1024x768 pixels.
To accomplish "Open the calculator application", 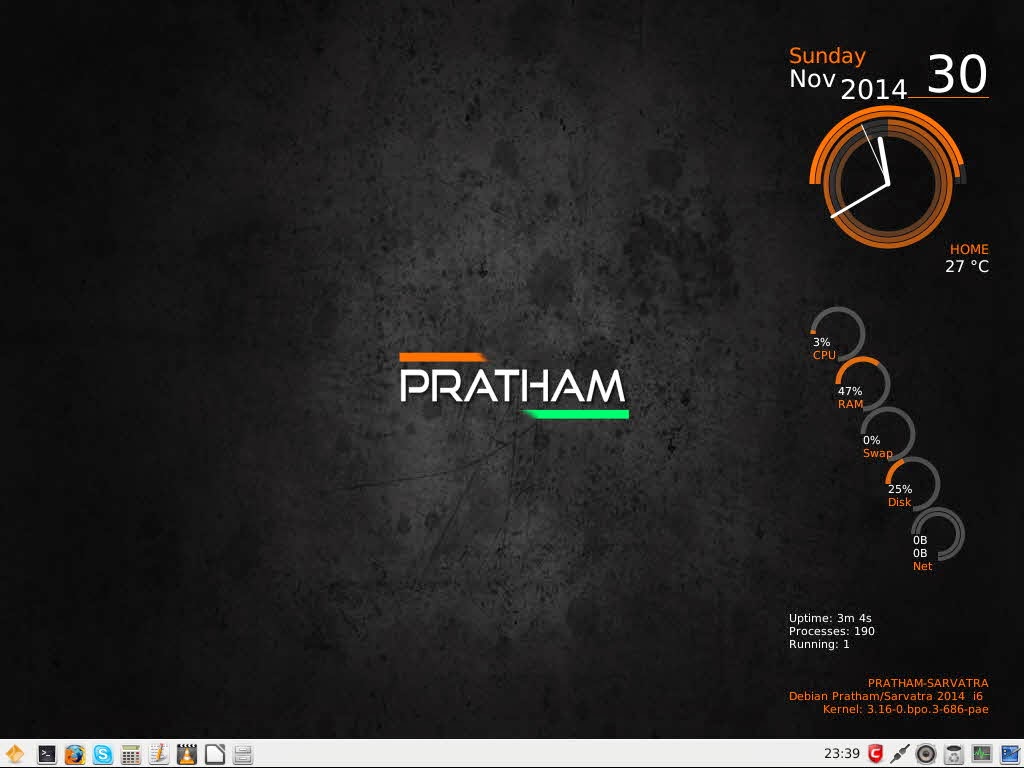I will tap(131, 754).
